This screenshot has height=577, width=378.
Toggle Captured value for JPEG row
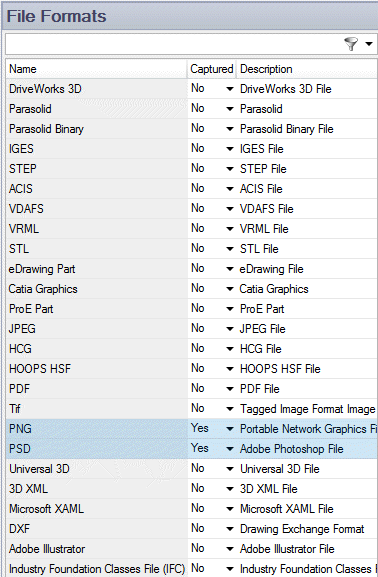212,329
